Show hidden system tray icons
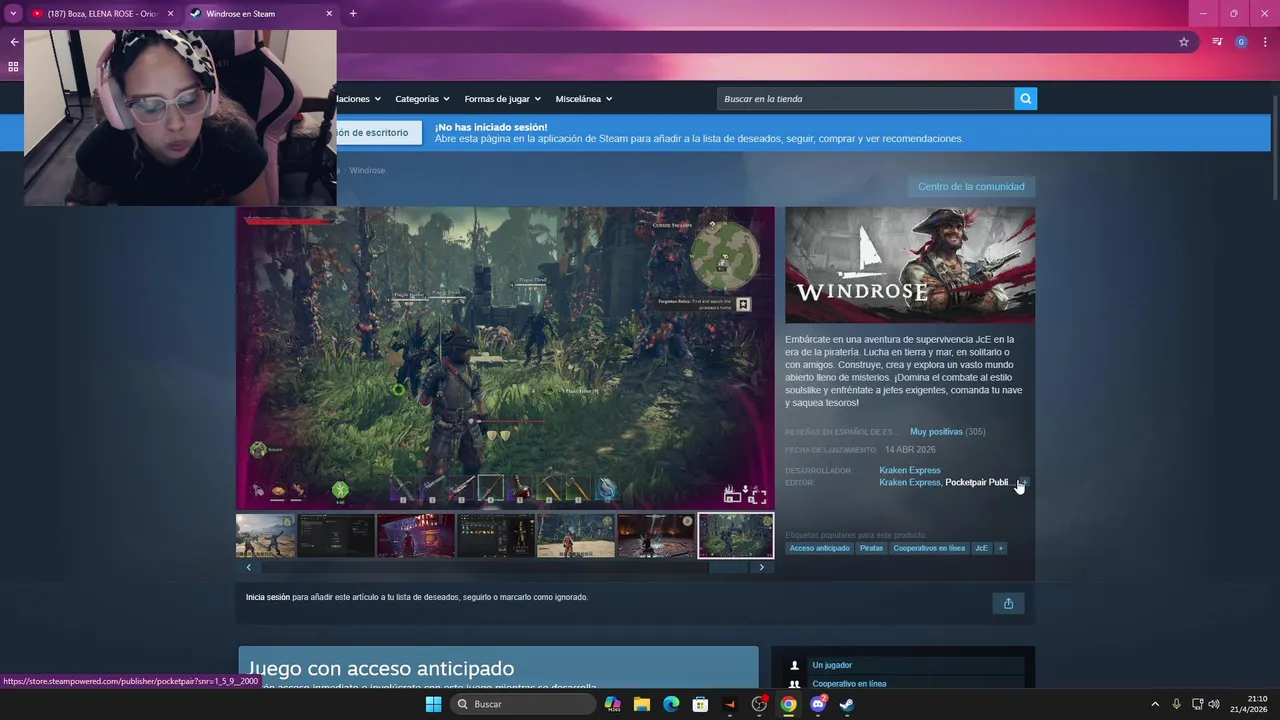This screenshot has height=720, width=1280. click(1155, 704)
